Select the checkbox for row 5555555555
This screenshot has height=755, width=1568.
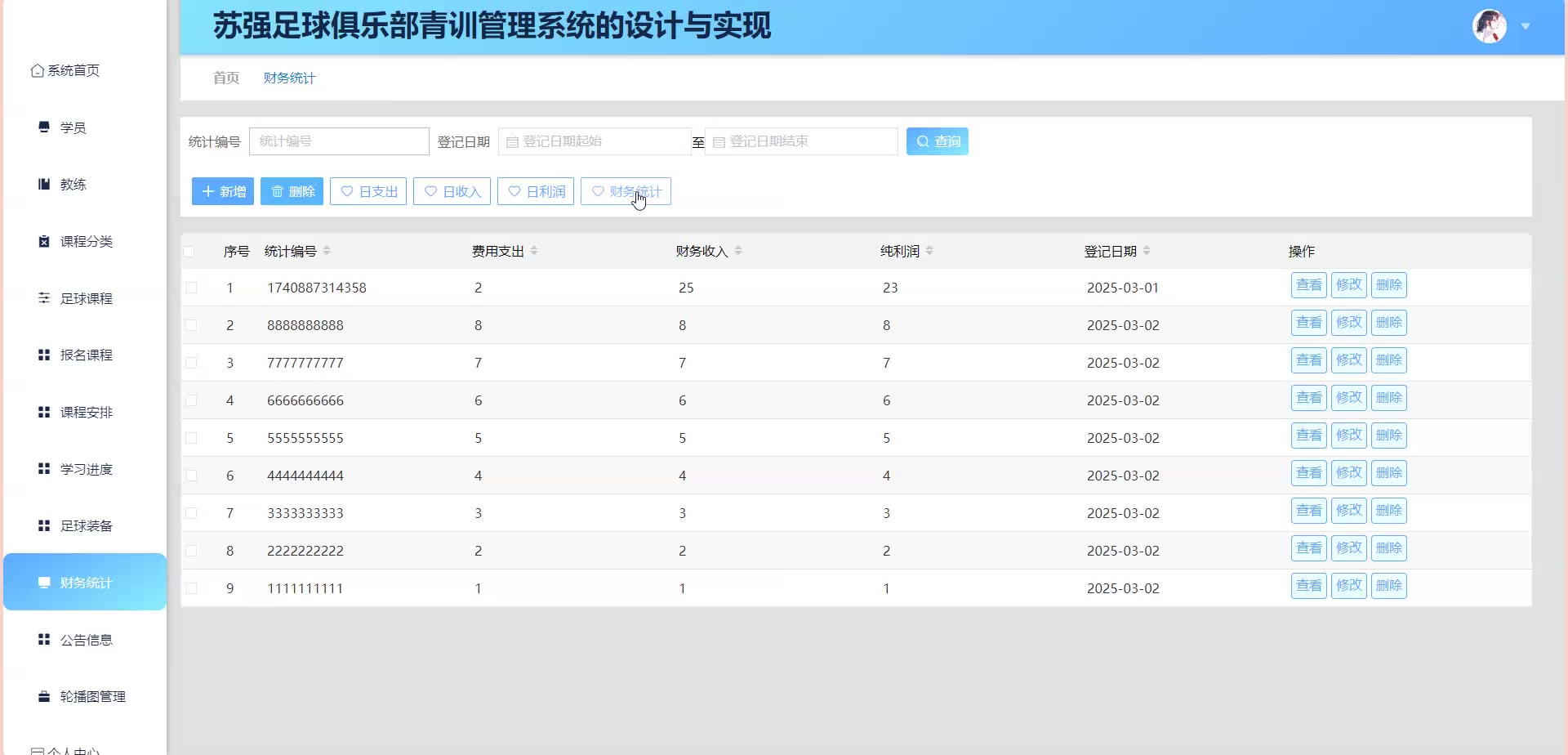point(191,438)
